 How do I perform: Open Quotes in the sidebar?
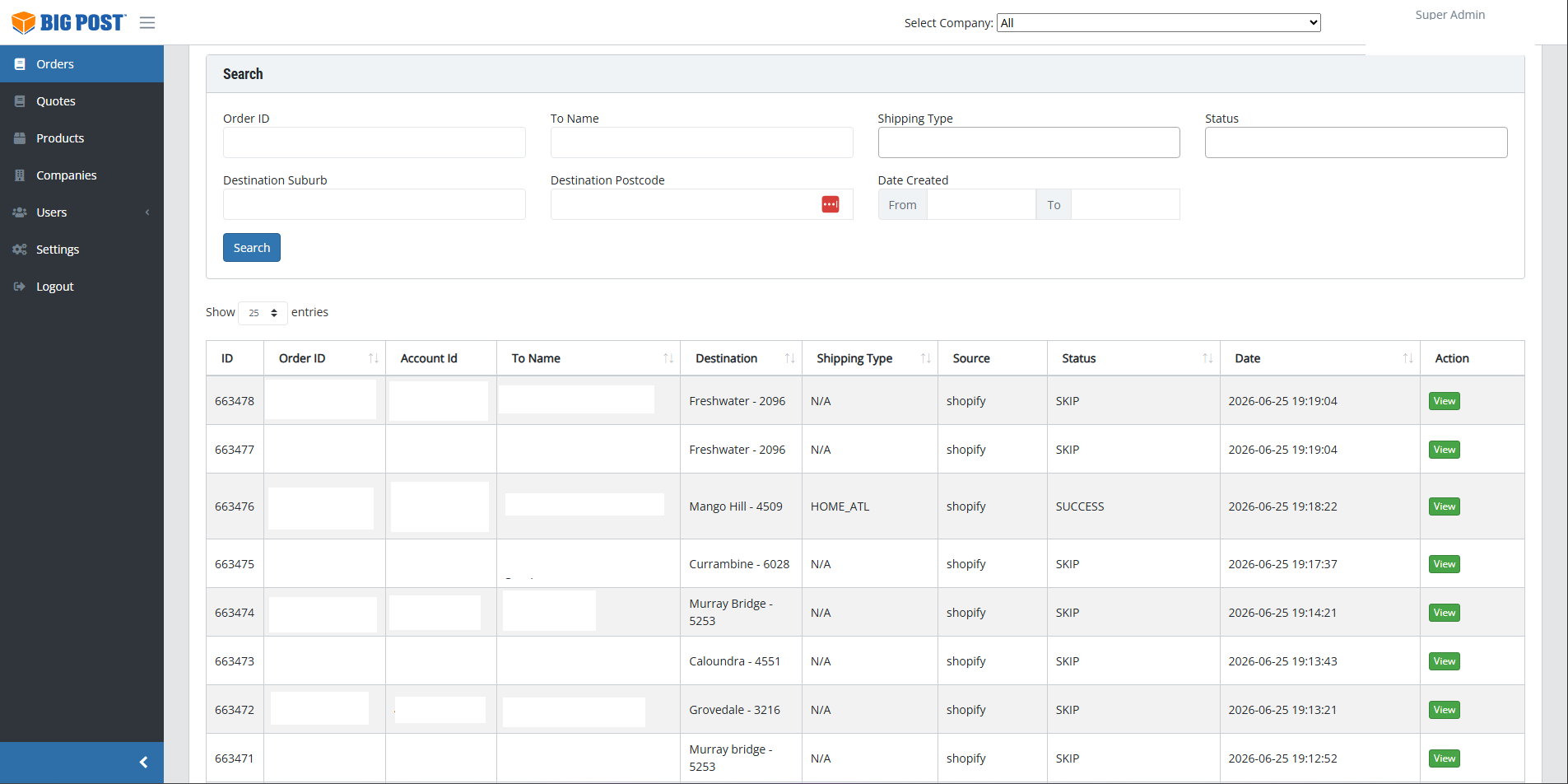pyautogui.click(x=81, y=101)
